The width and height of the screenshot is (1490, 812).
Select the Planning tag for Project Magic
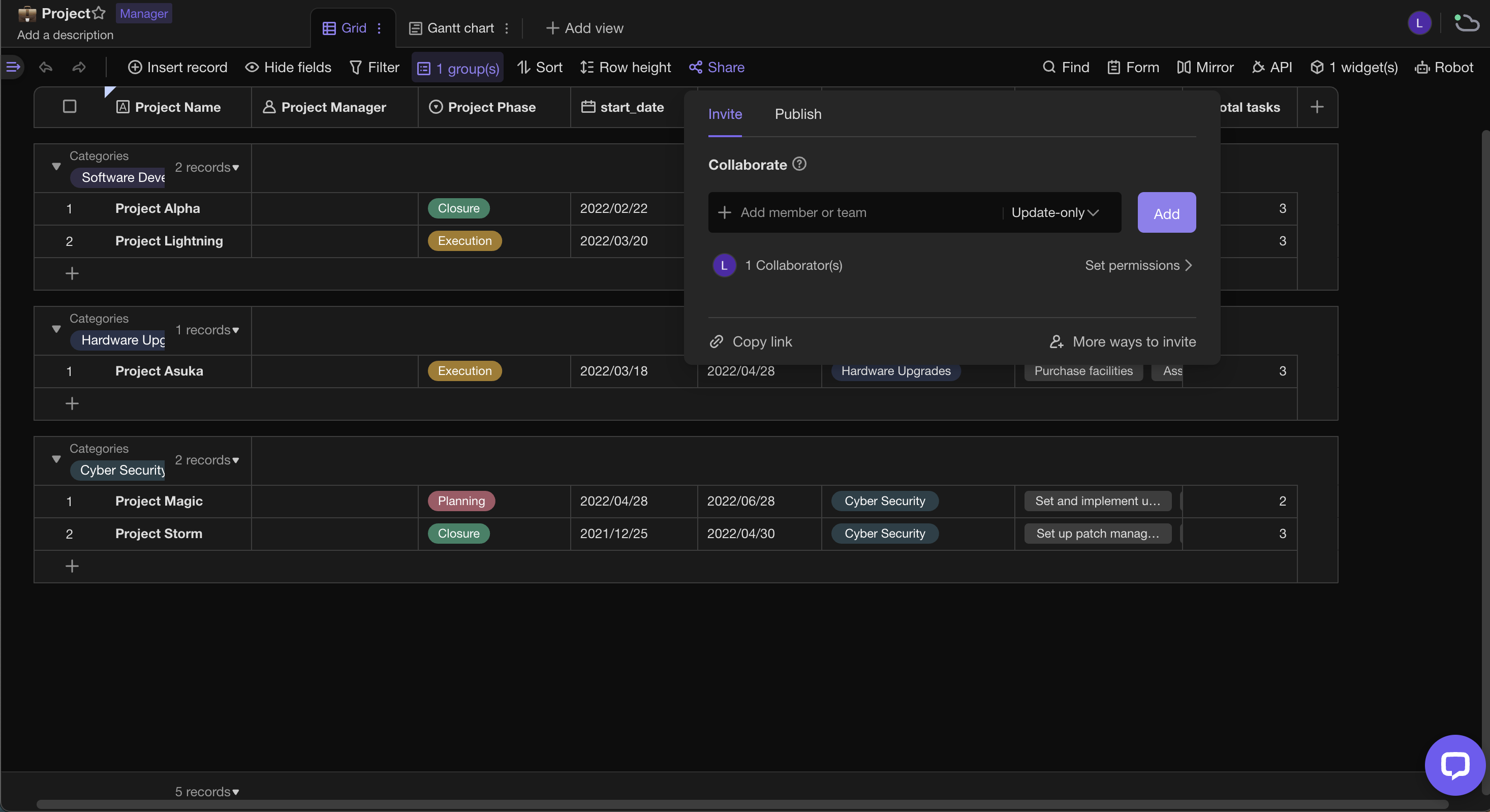(x=461, y=501)
